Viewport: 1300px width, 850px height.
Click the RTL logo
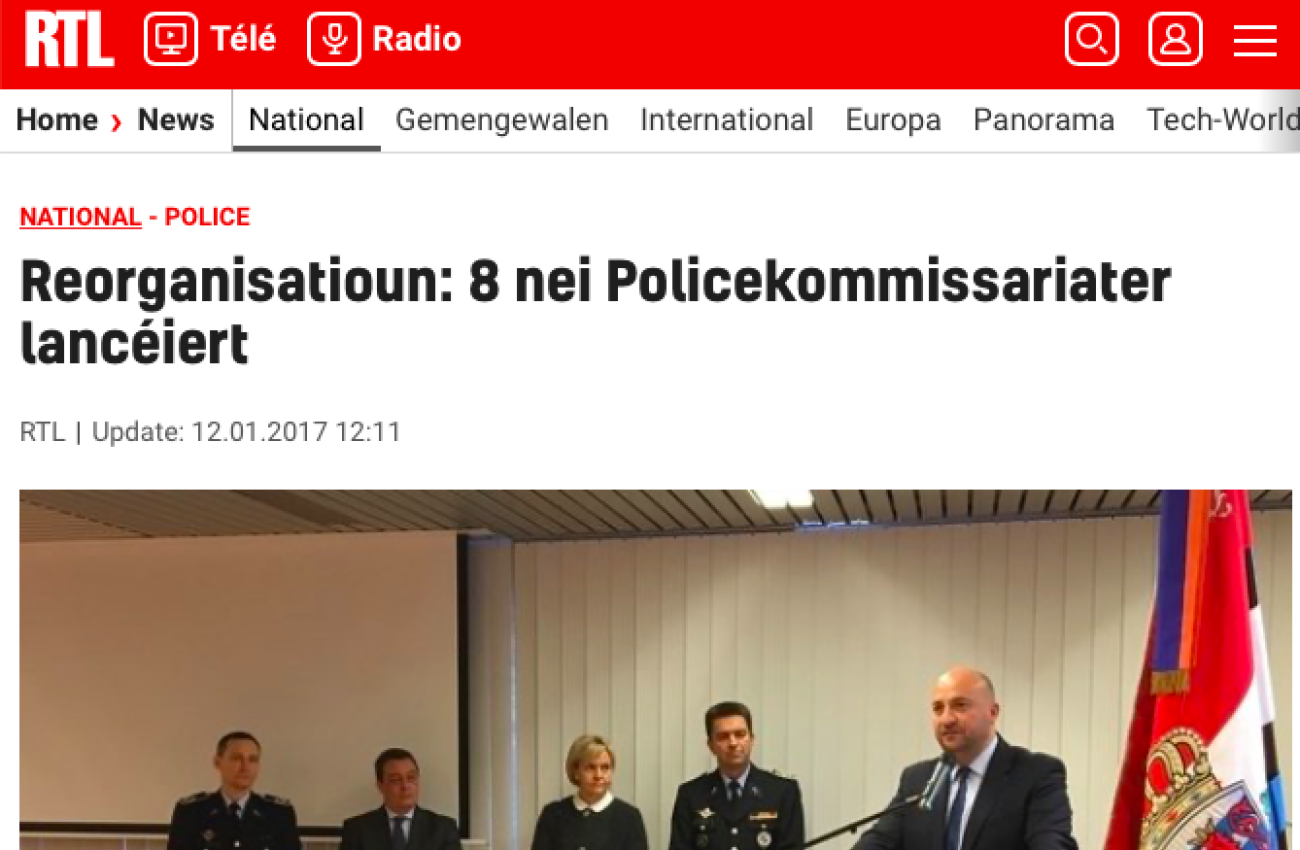coord(70,40)
